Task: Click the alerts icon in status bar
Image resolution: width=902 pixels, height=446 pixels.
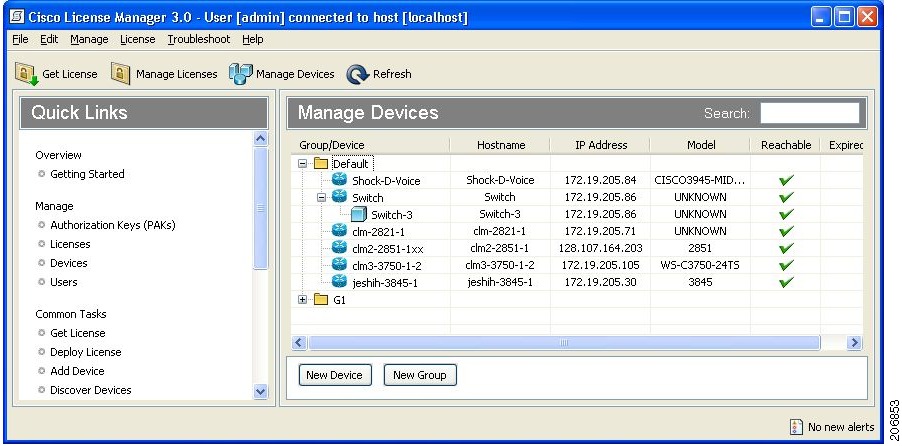Action: 797,427
